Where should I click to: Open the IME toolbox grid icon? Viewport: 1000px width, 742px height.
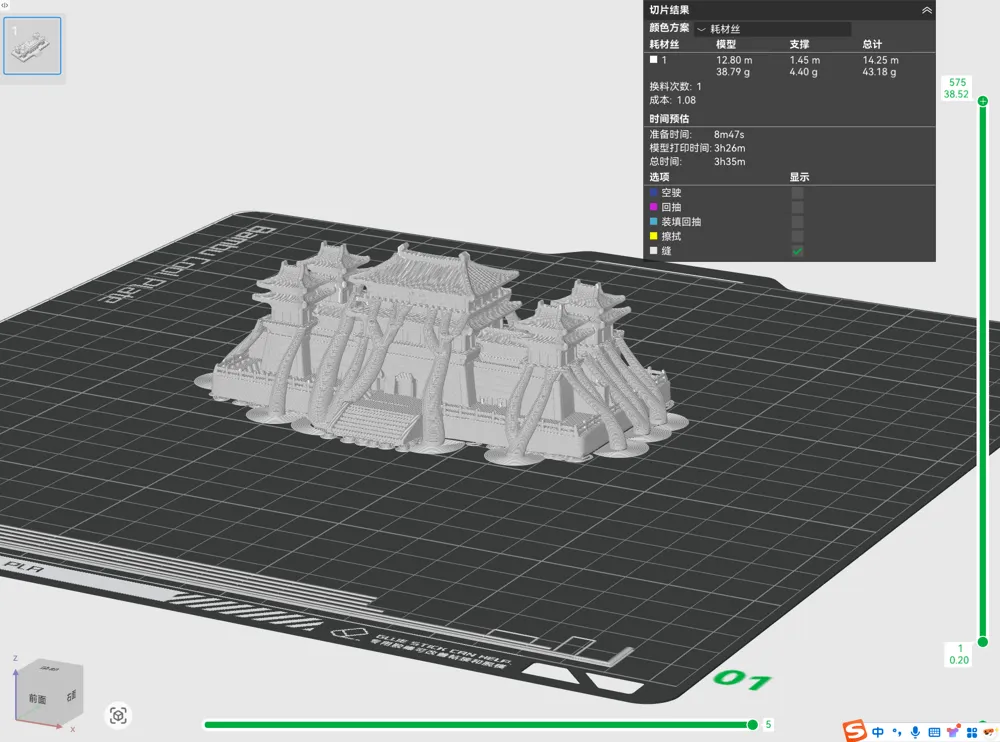[x=972, y=732]
